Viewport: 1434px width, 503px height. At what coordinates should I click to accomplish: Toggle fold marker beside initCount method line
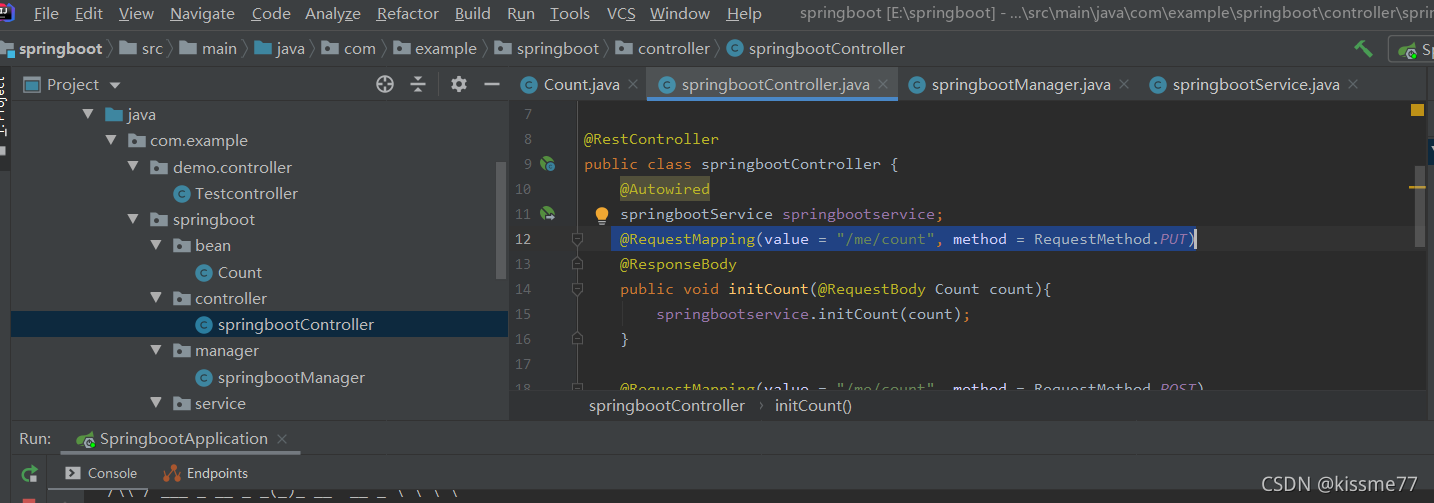click(577, 289)
